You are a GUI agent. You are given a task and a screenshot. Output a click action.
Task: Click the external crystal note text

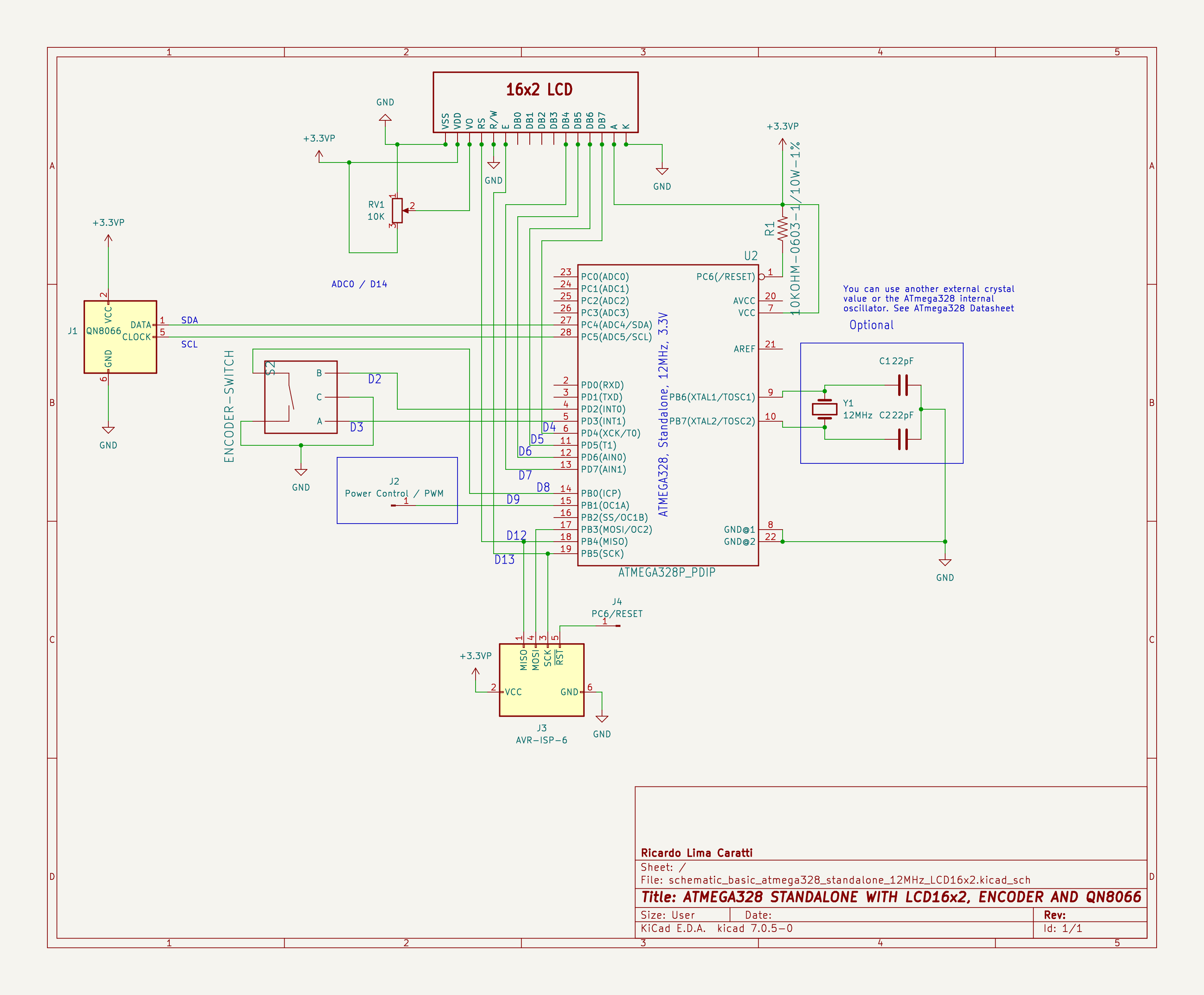point(929,298)
